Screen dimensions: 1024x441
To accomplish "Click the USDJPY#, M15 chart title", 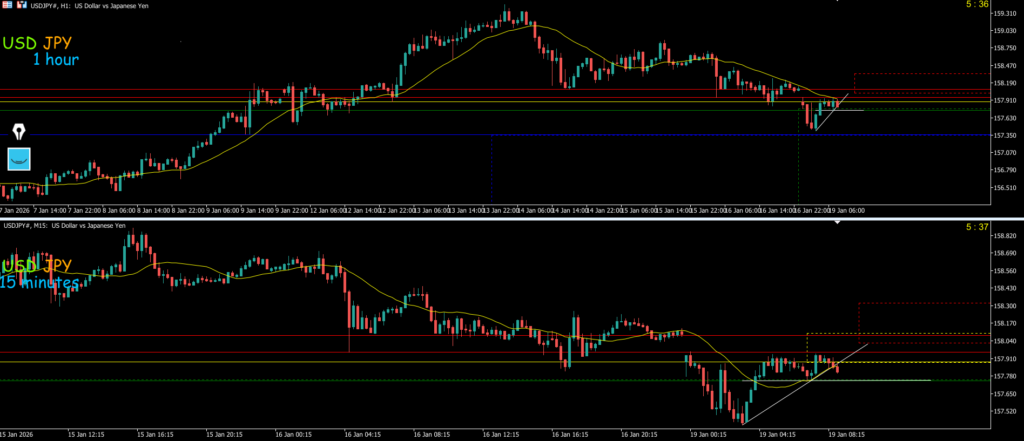I will pyautogui.click(x=70, y=226).
